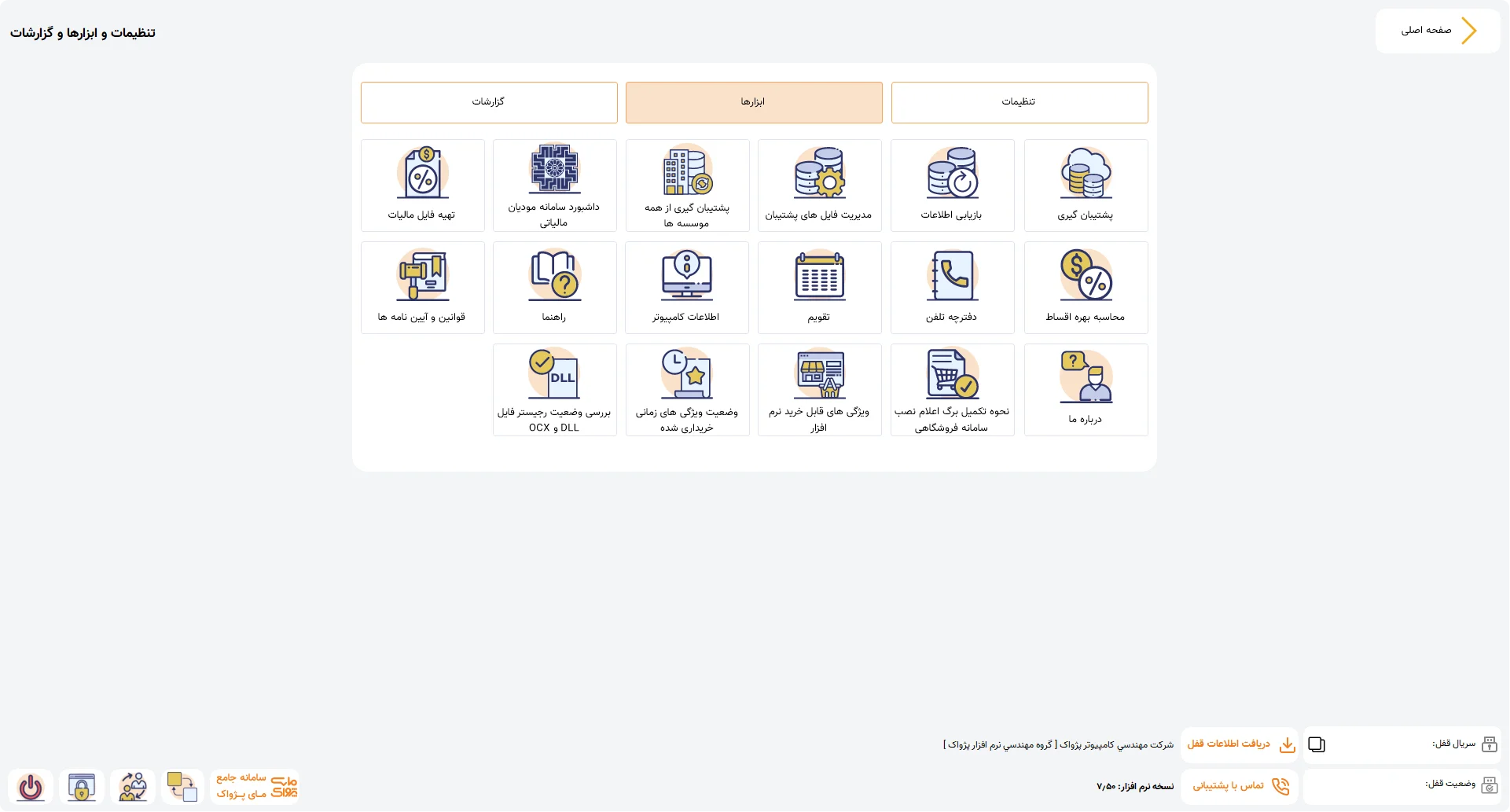Open the پشتیبان گیری backup tool

click(x=1086, y=186)
